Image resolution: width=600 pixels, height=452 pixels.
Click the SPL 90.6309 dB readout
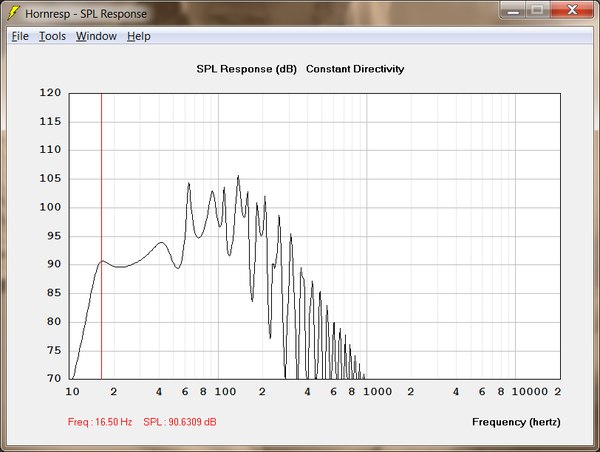(180, 422)
